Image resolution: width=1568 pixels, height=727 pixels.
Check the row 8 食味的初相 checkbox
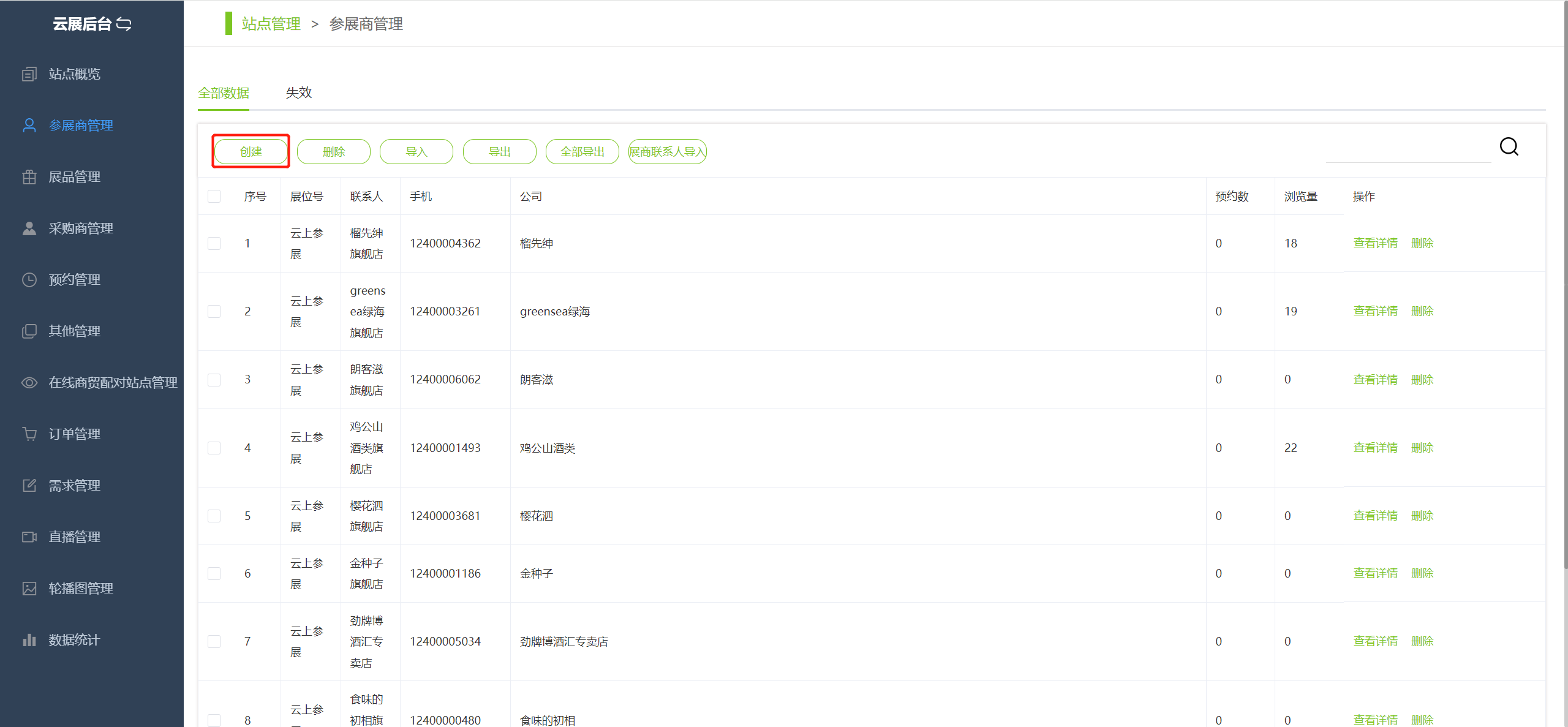(214, 720)
